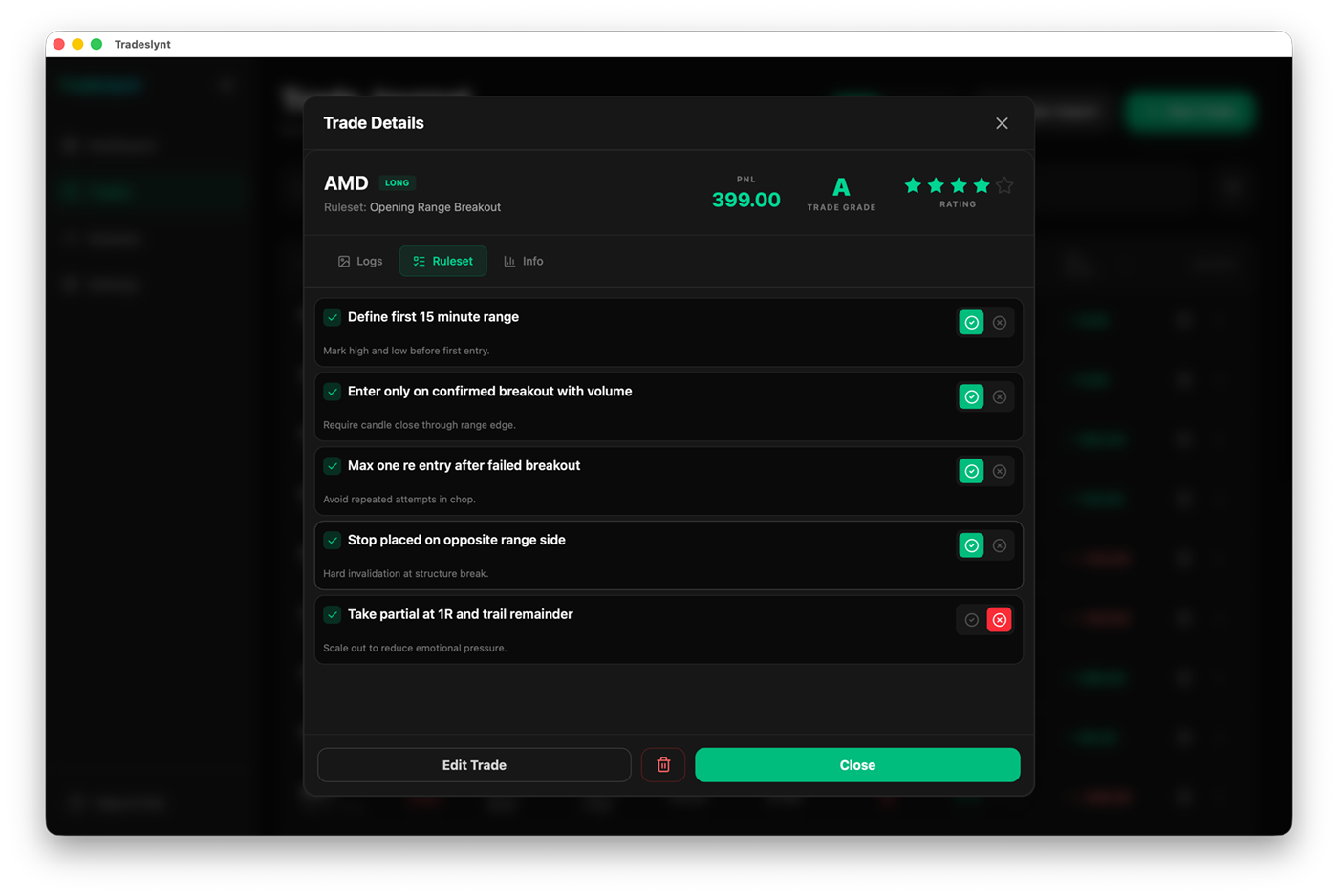The image size is (1338, 896).
Task: Click the Edit Trade button
Action: click(474, 765)
